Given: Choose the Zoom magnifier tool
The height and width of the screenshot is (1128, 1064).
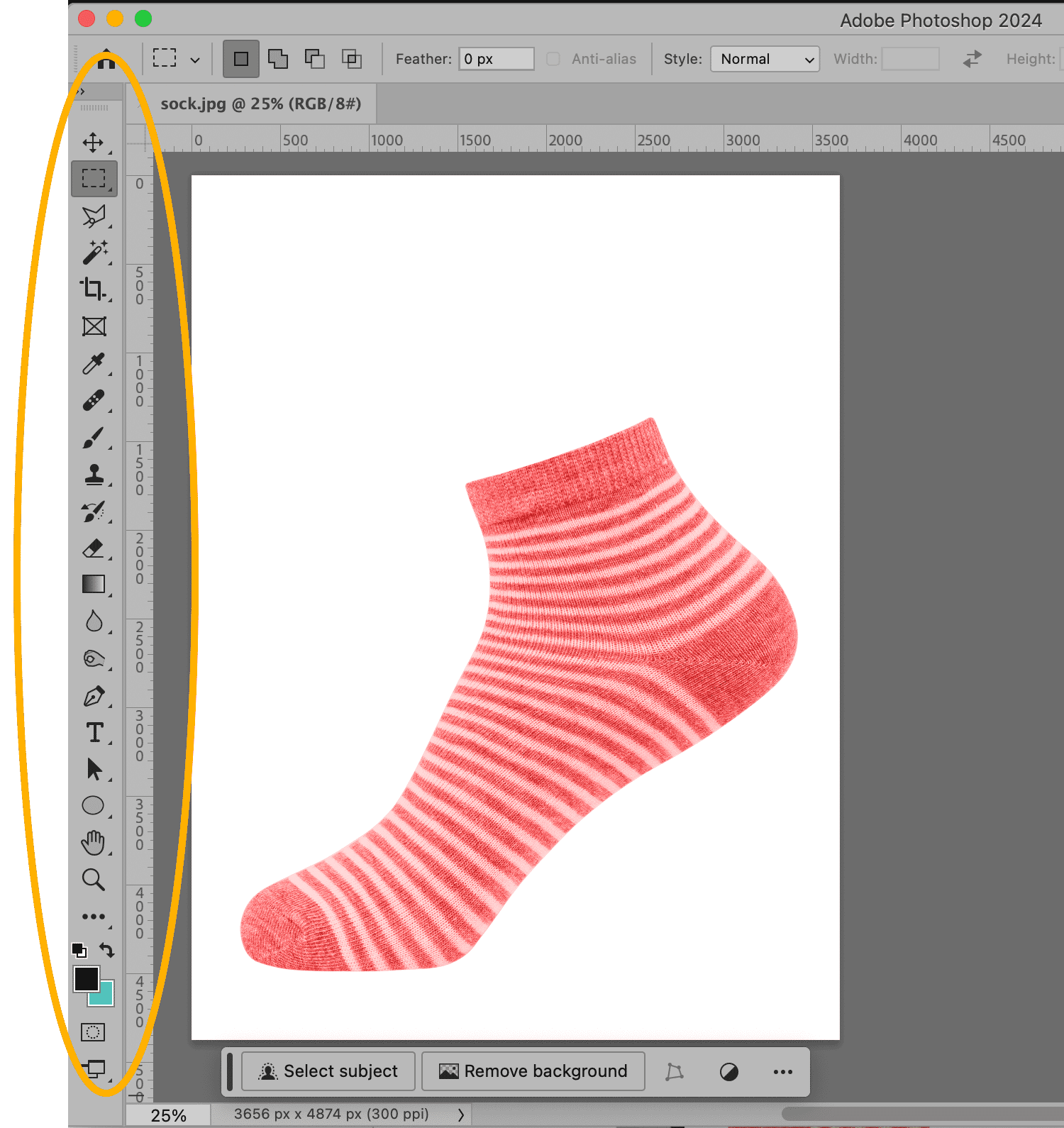Looking at the screenshot, I should pyautogui.click(x=93, y=880).
